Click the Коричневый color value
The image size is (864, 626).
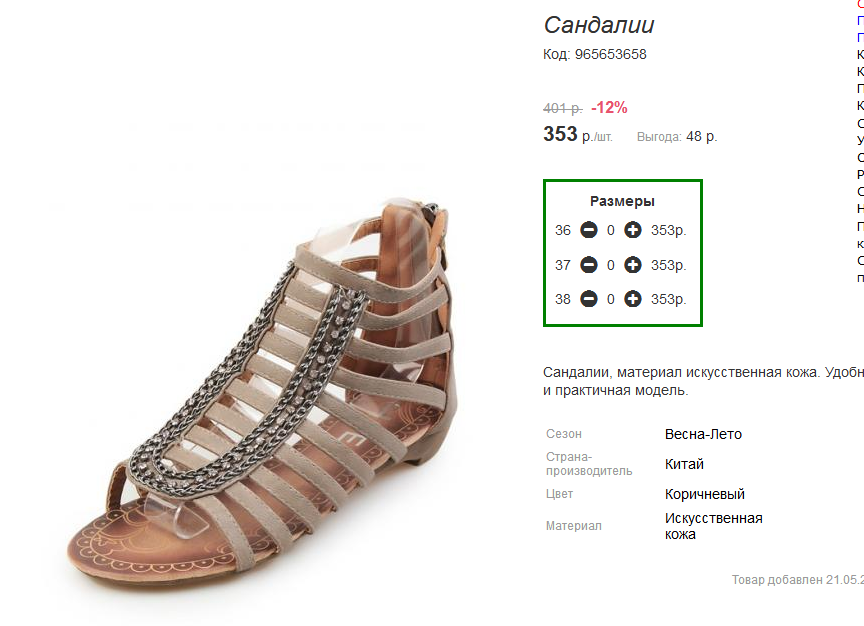point(705,494)
